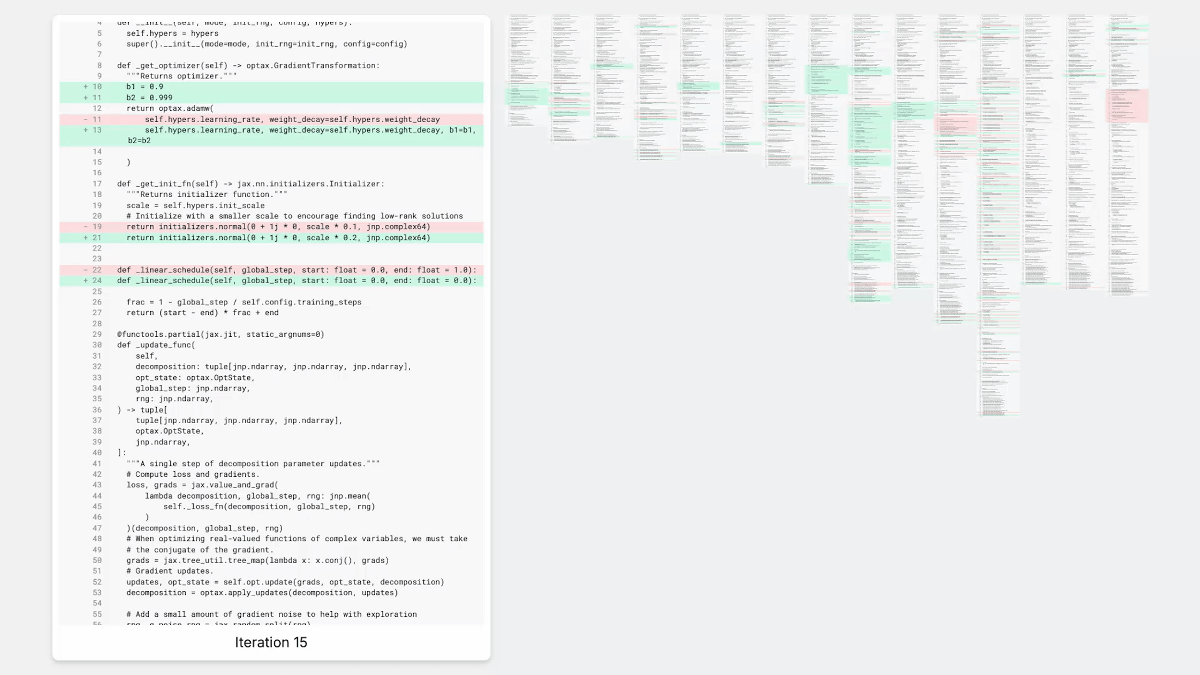Click the 'Returns initializer function.' docstring
Screen dimensions: 1200x675
pyautogui.click(x=206, y=195)
